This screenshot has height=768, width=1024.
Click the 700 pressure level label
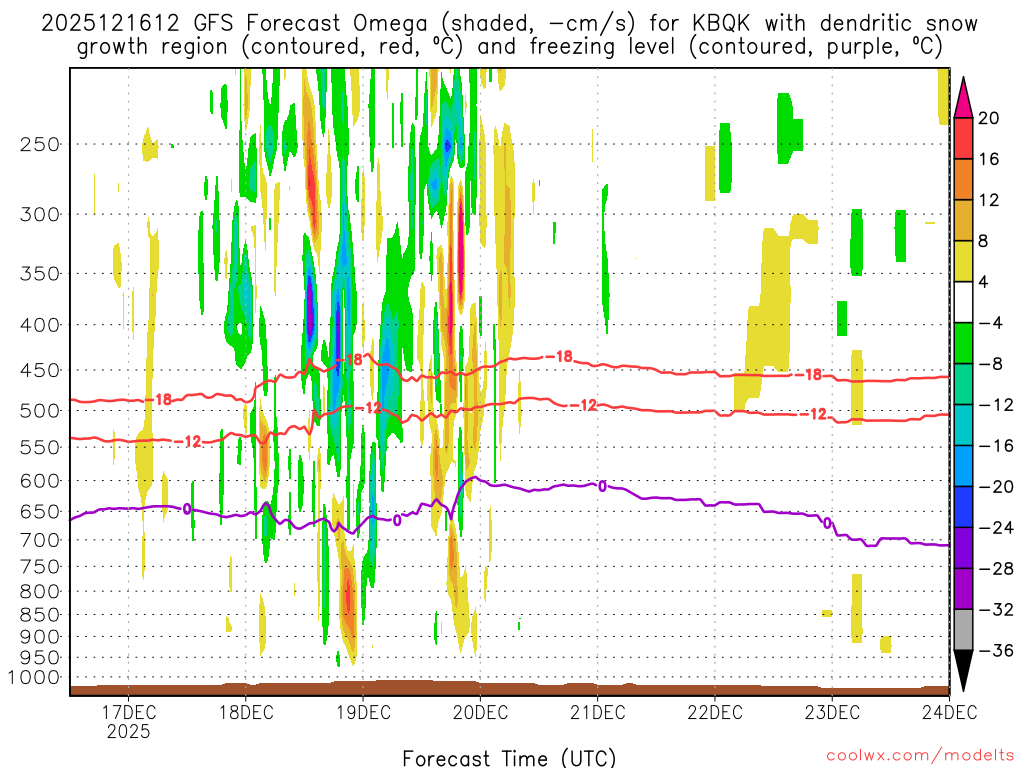[40, 540]
